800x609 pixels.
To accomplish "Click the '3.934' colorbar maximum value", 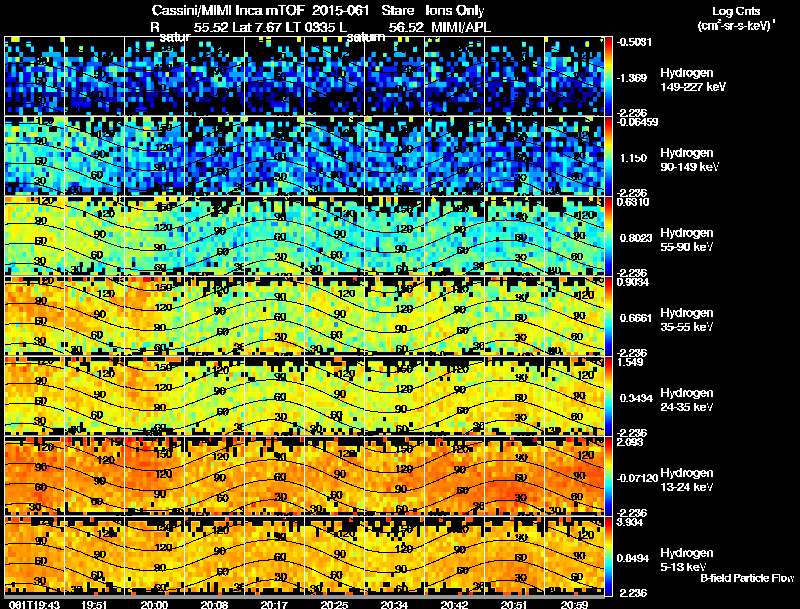I will pyautogui.click(x=630, y=522).
